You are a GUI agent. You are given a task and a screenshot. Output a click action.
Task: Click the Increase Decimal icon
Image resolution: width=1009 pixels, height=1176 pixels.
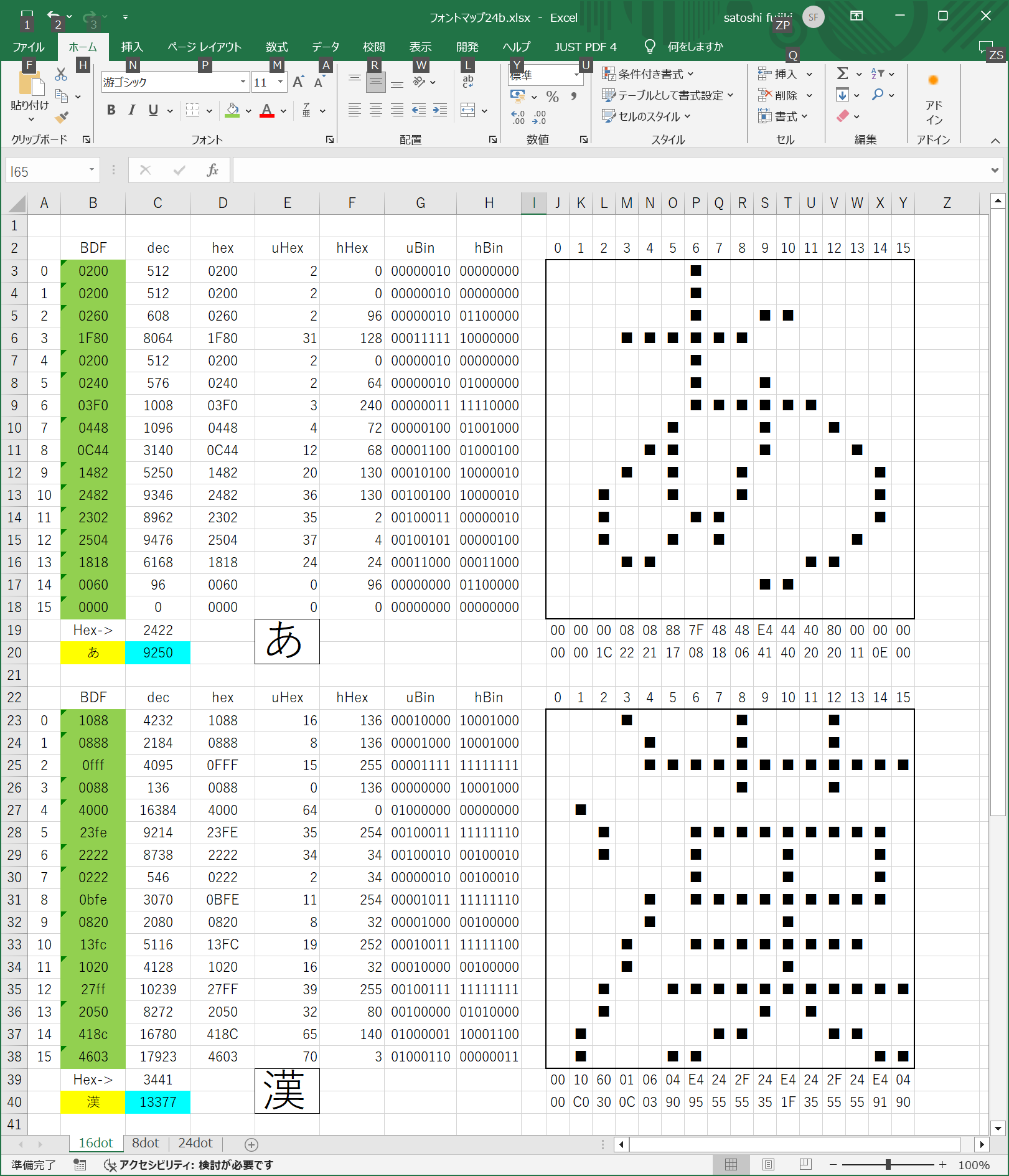(518, 117)
